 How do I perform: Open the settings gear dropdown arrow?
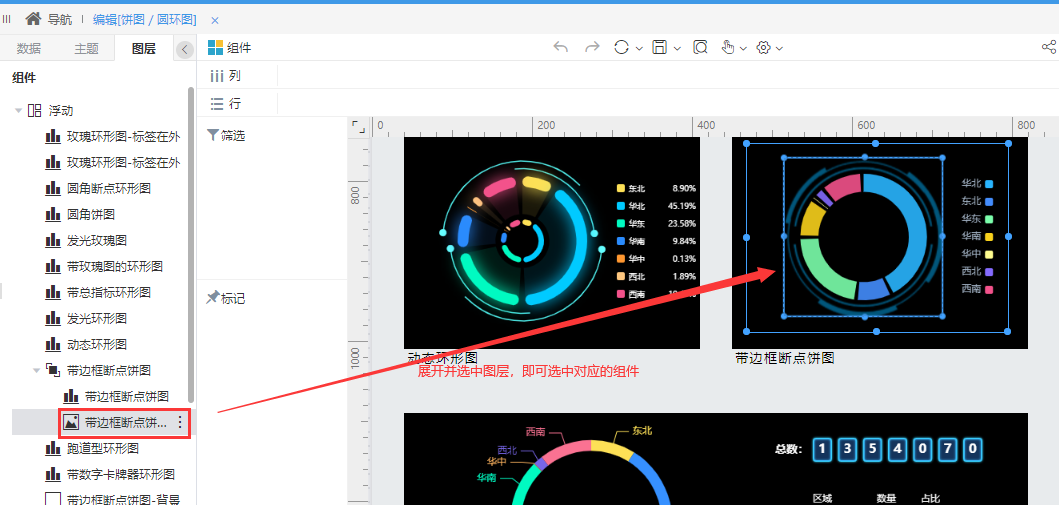coord(779,49)
